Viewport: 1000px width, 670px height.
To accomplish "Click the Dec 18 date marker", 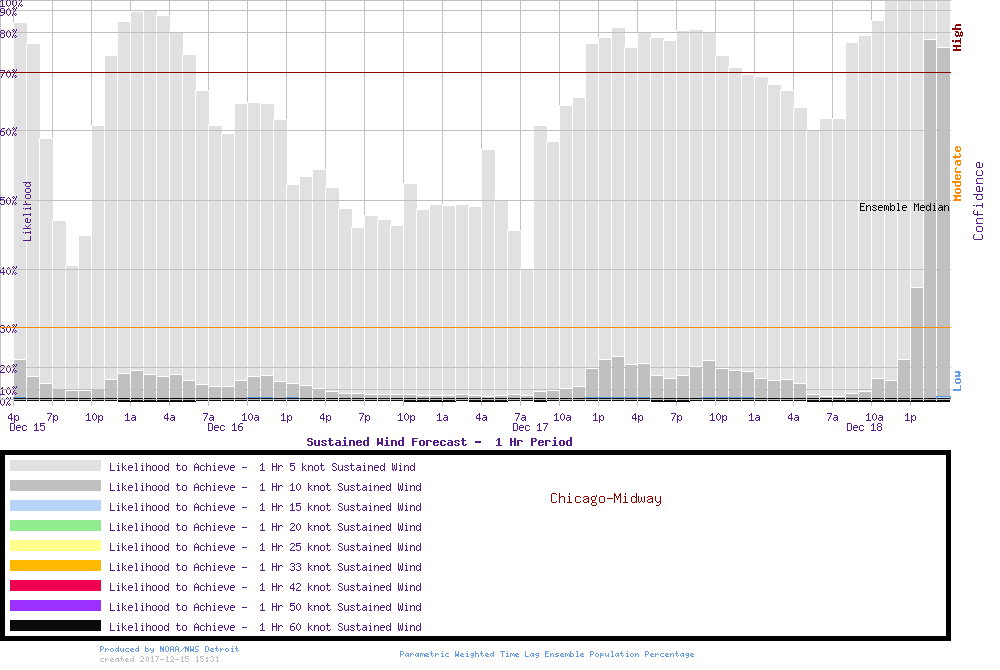I will pos(864,427).
